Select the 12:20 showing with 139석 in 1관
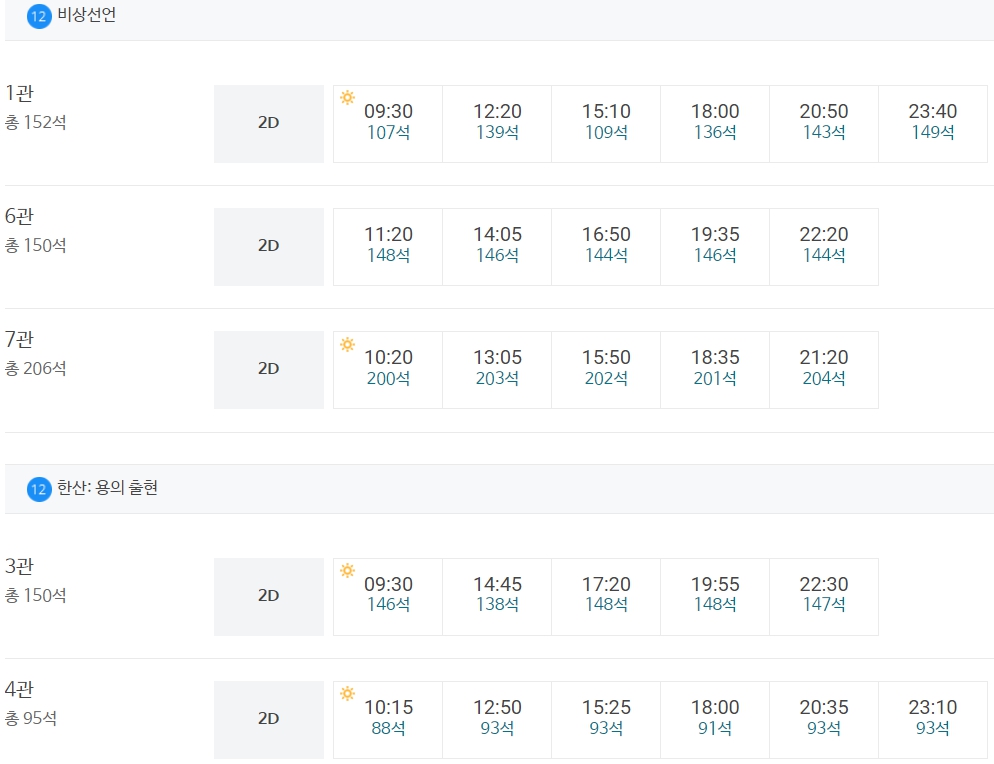This screenshot has height=764, width=994. coord(497,124)
